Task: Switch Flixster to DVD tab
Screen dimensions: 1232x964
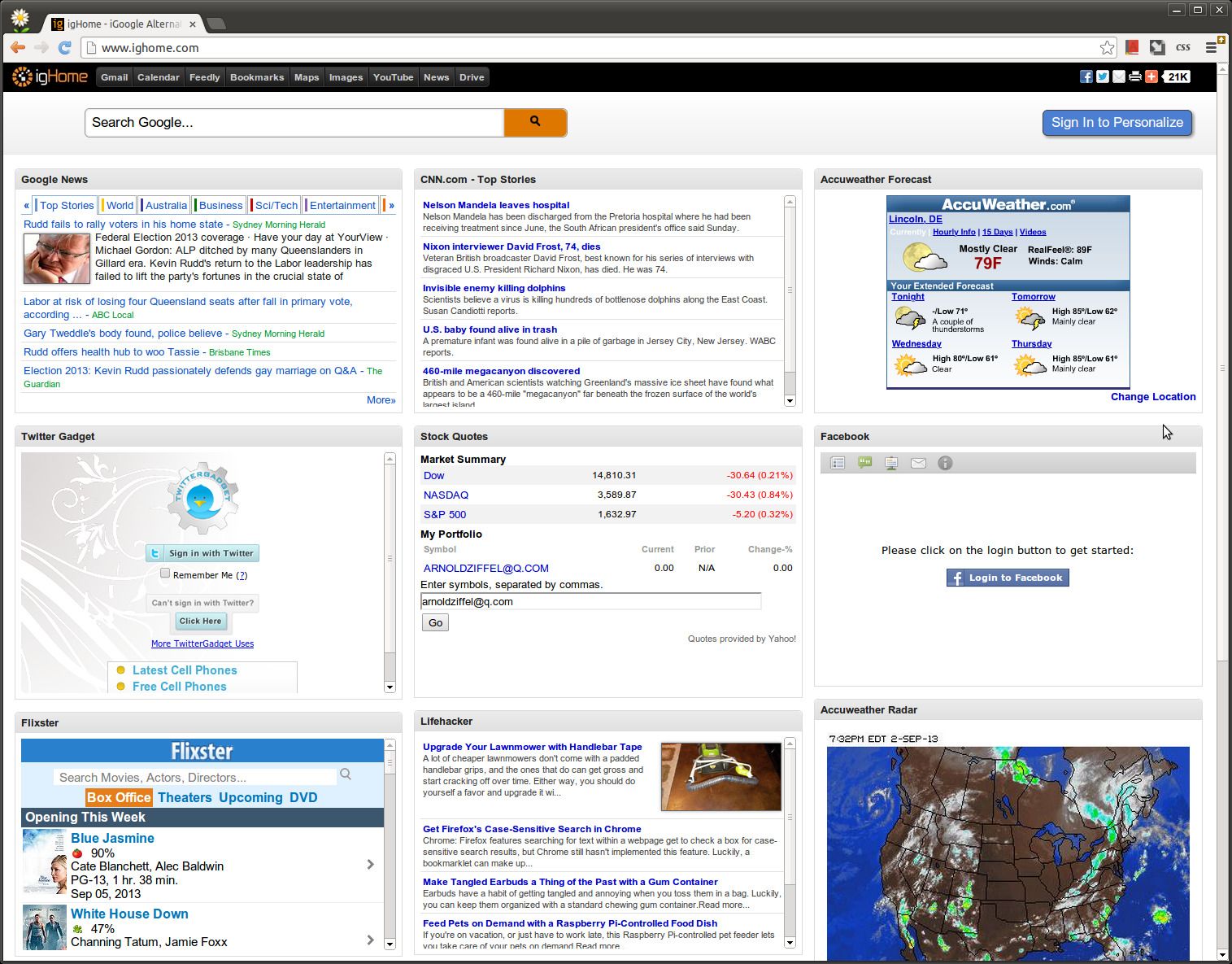Action: (x=303, y=797)
